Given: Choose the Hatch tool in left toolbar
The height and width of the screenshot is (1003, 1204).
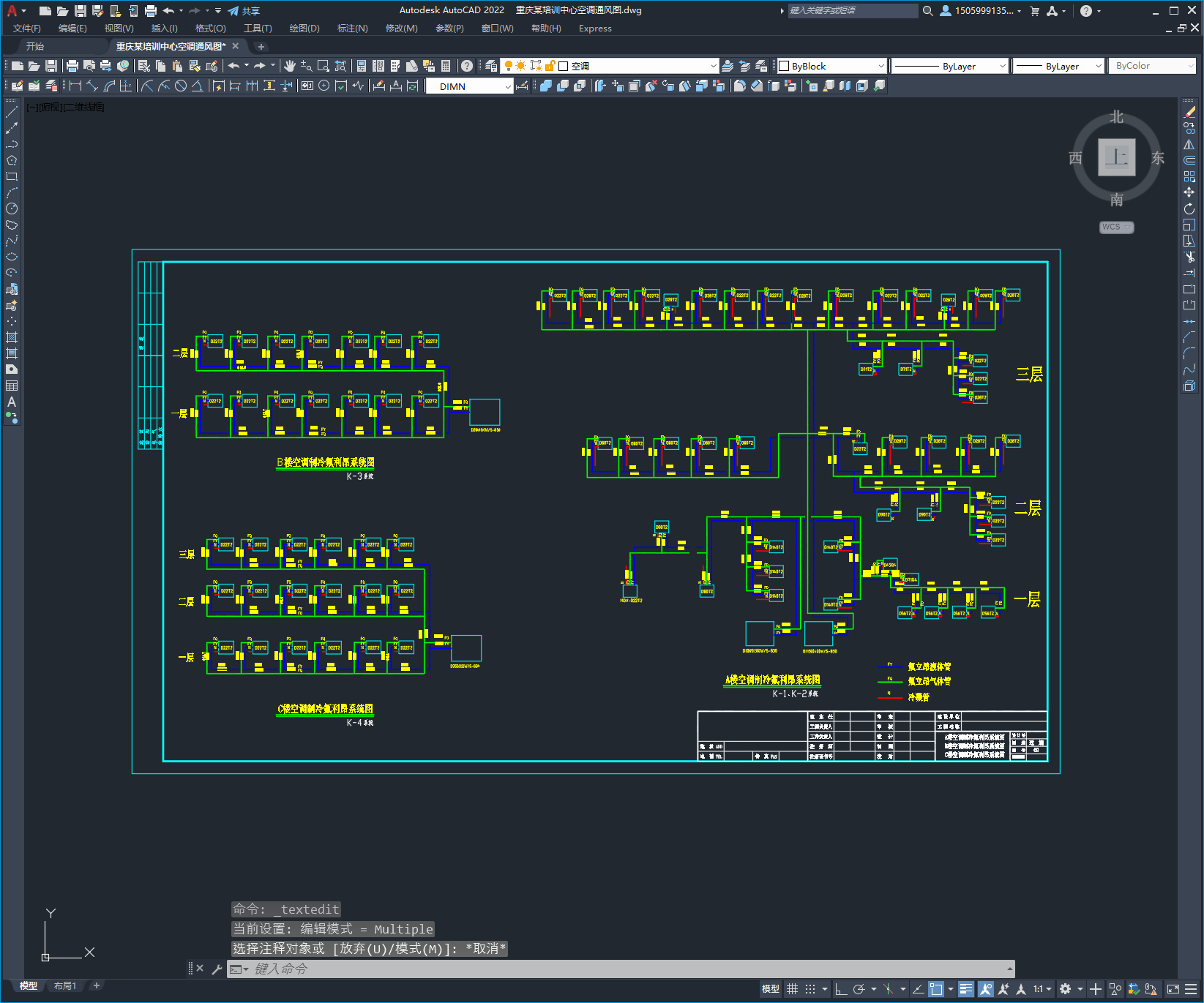Looking at the screenshot, I should (12, 337).
